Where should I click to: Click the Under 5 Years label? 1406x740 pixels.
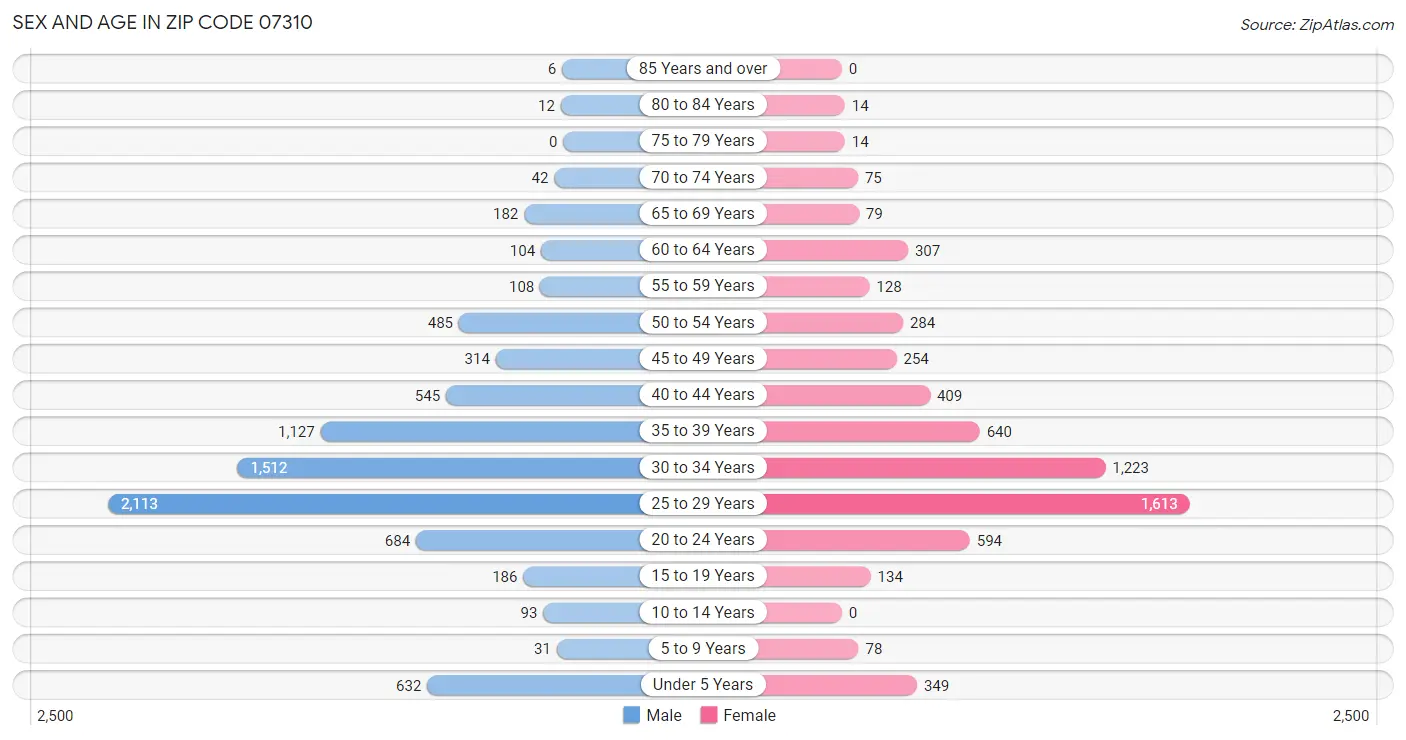703,685
